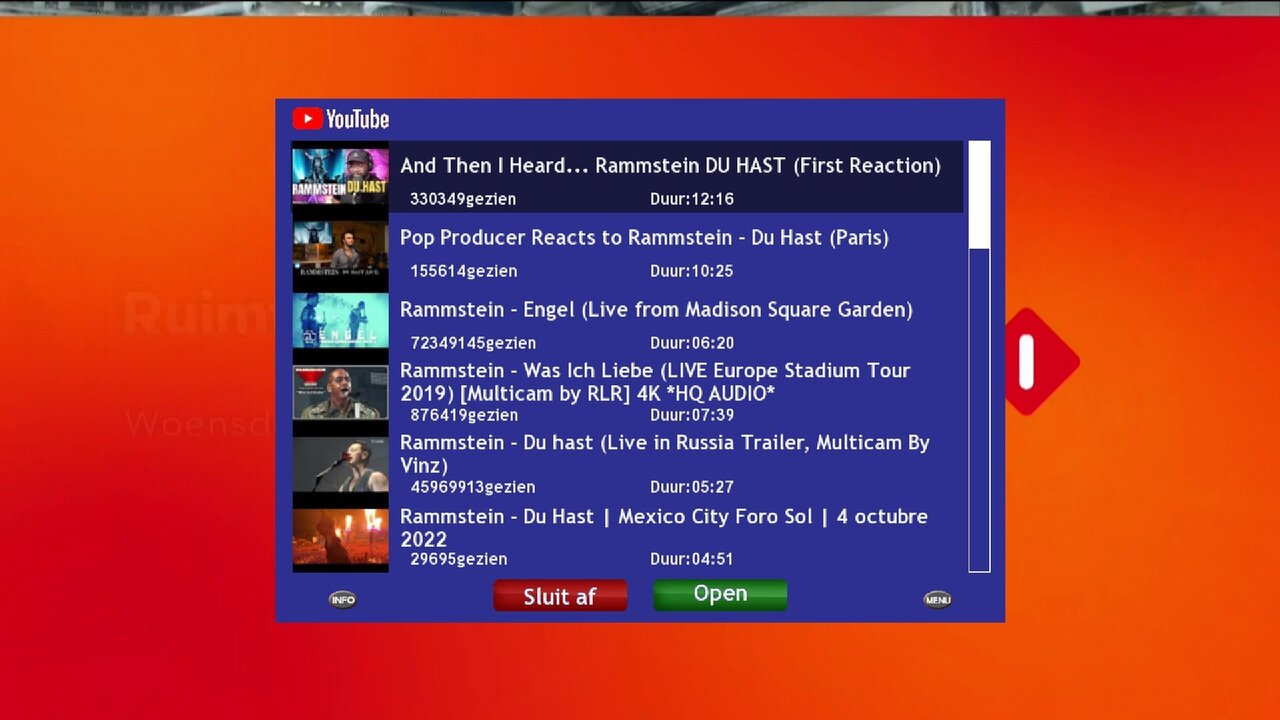Open thumbnail of Du hast Russia Trailer

[x=340, y=464]
